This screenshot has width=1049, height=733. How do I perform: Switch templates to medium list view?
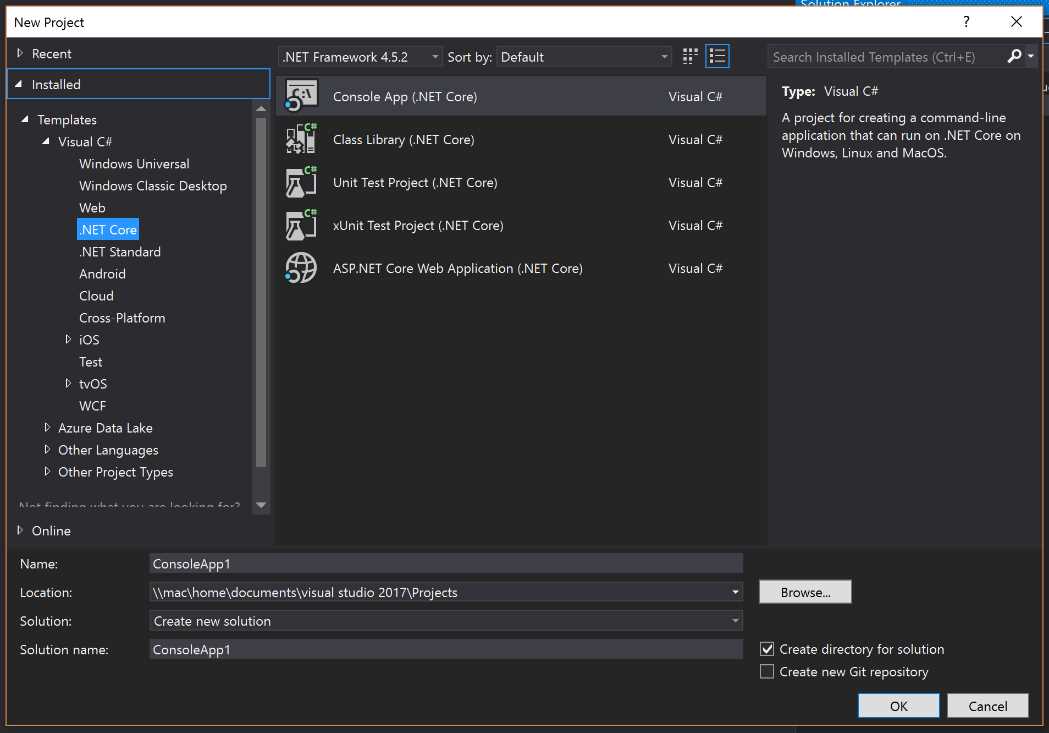[717, 56]
